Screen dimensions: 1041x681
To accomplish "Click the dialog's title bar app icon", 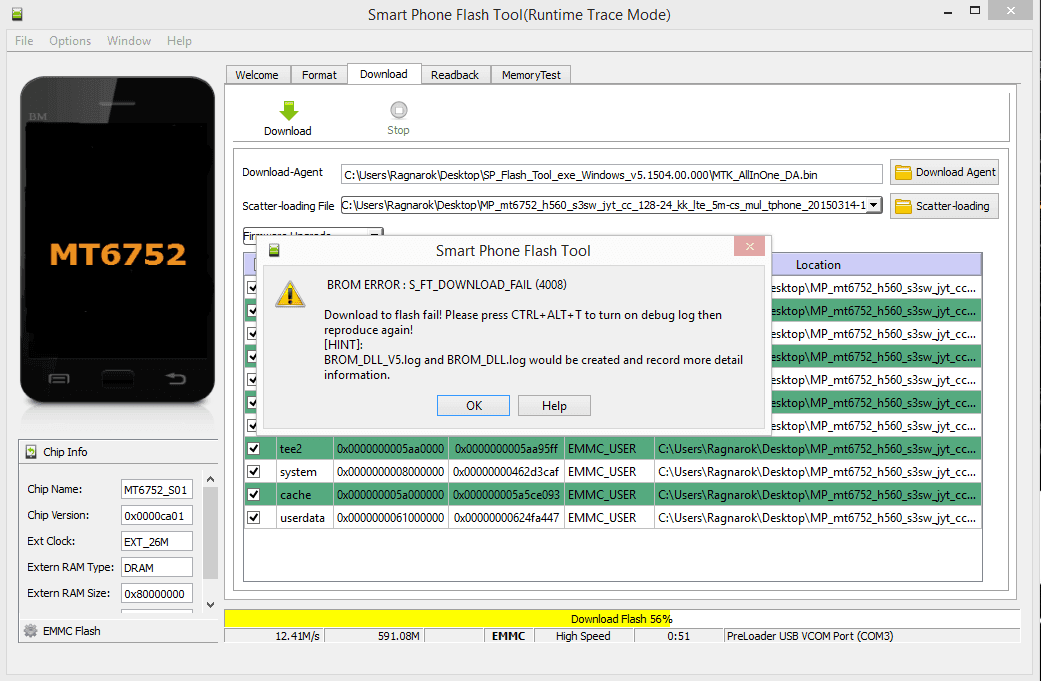I will point(274,250).
